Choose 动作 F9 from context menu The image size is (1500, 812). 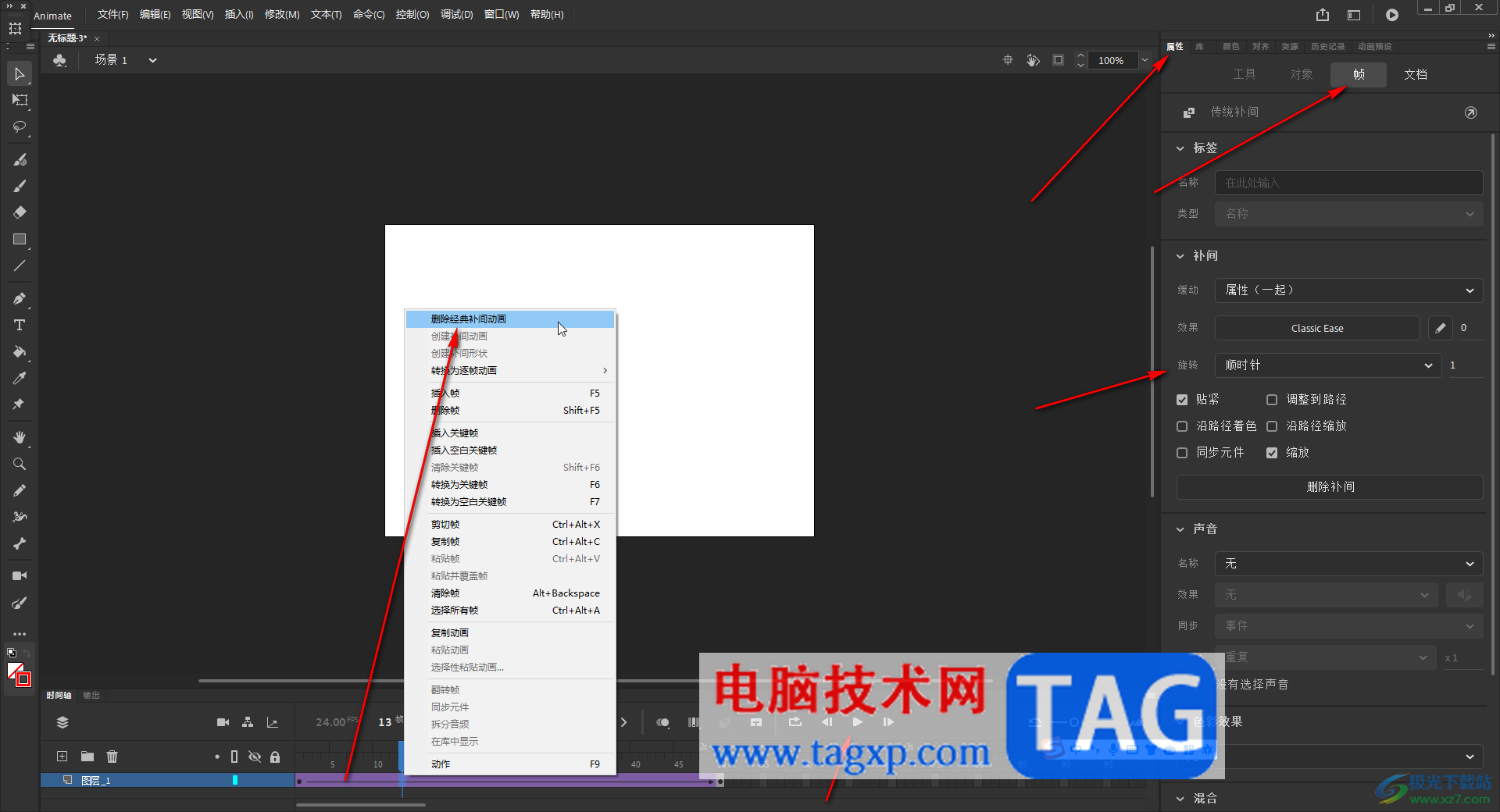click(x=510, y=764)
